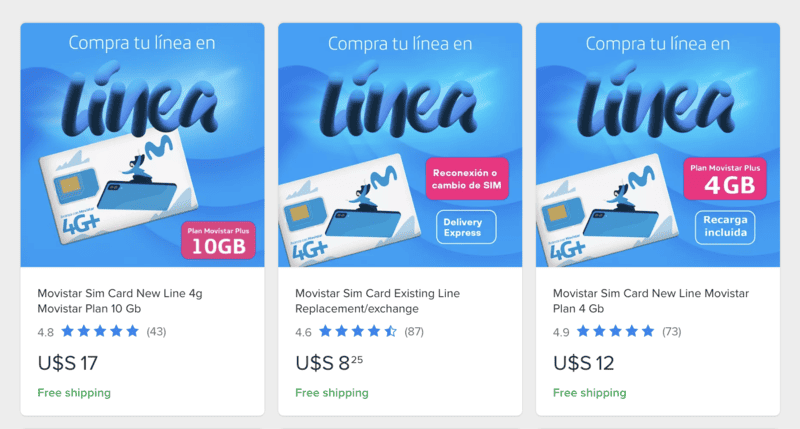The image size is (800, 429).
Task: Click the 4.6 star rating stars
Action: tap(358, 332)
